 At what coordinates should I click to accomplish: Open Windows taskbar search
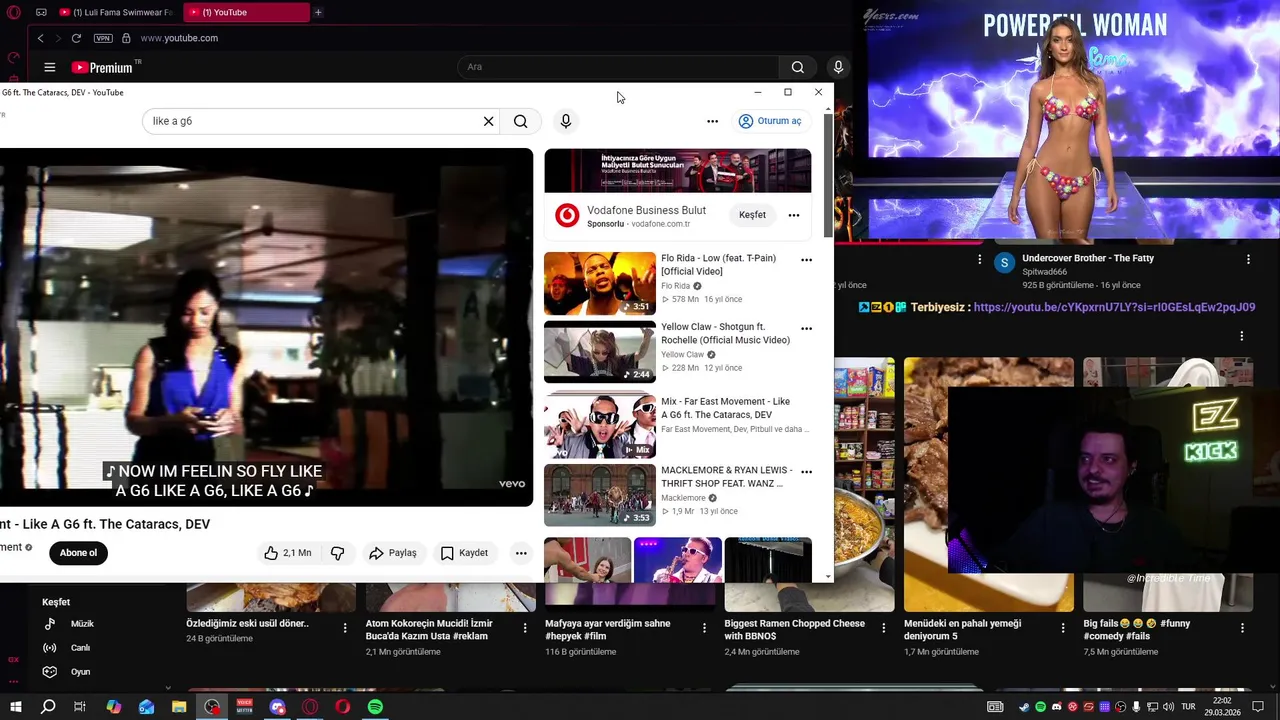pos(48,707)
